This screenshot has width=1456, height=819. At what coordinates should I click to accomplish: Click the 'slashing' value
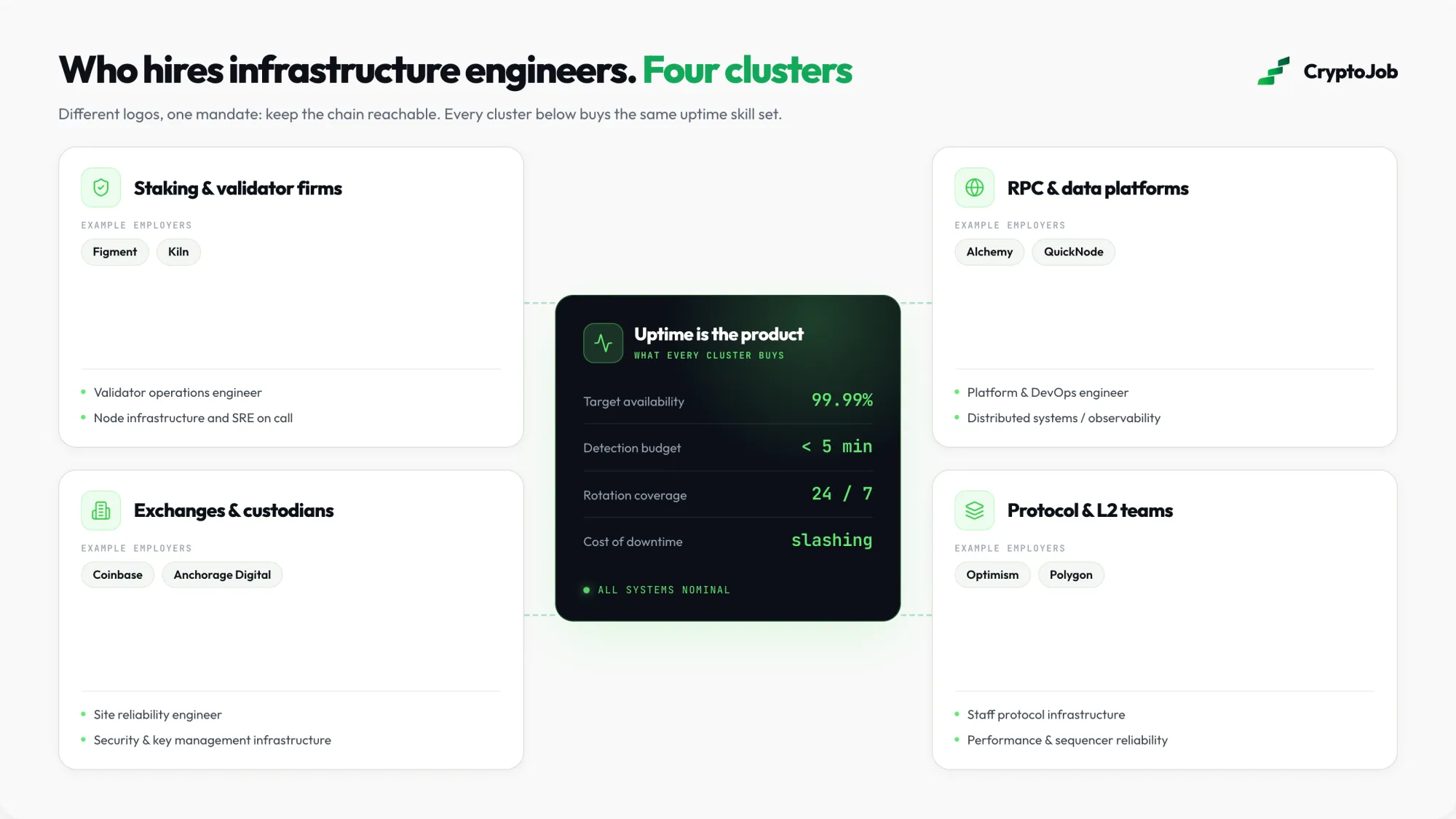tap(831, 540)
